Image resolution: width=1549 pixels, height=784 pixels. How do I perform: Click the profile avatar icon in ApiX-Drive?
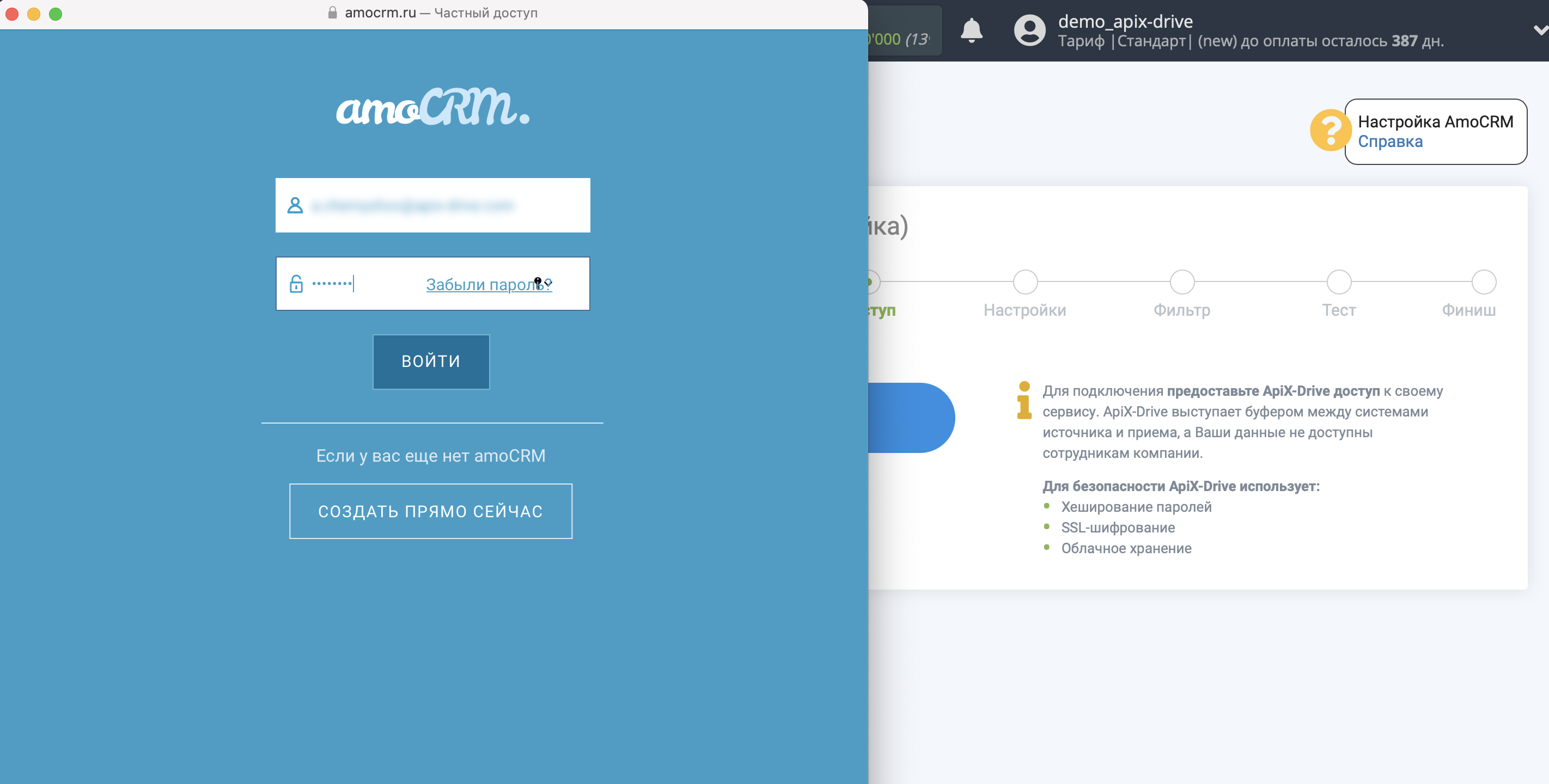tap(1029, 30)
